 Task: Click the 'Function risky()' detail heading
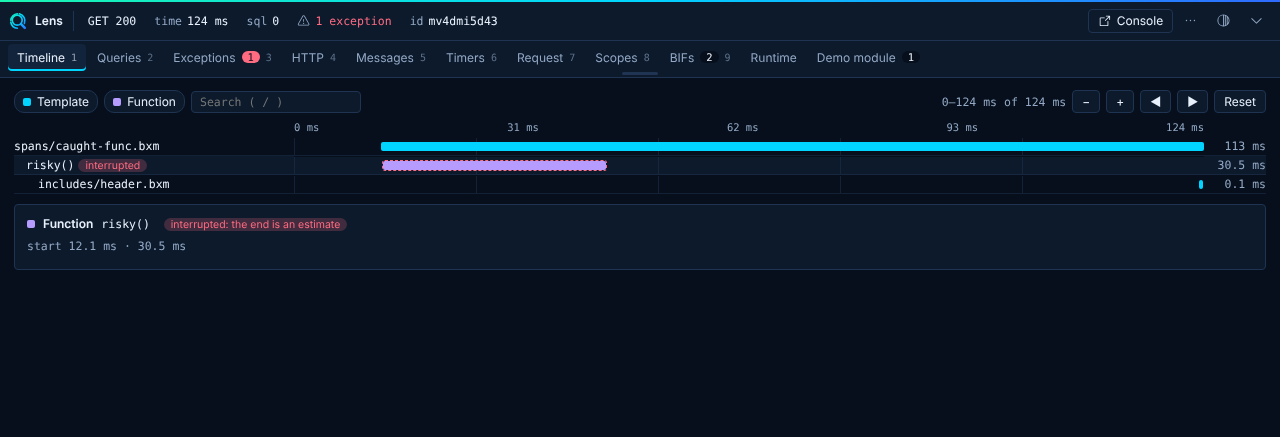coord(88,224)
